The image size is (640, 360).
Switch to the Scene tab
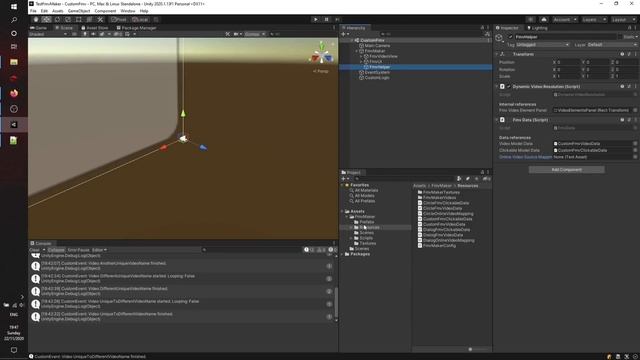click(64, 28)
